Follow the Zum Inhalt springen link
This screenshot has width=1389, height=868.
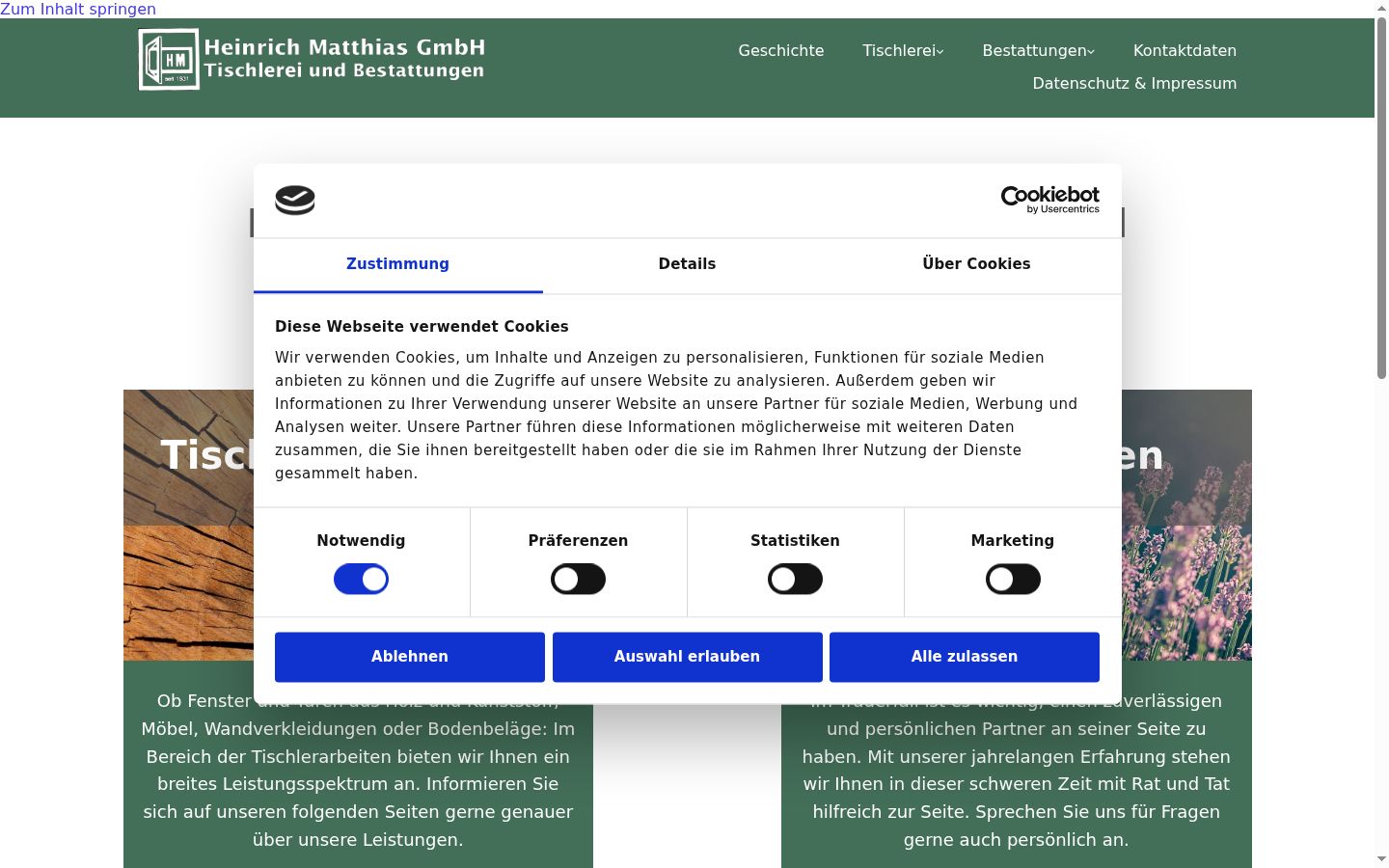coord(78,9)
